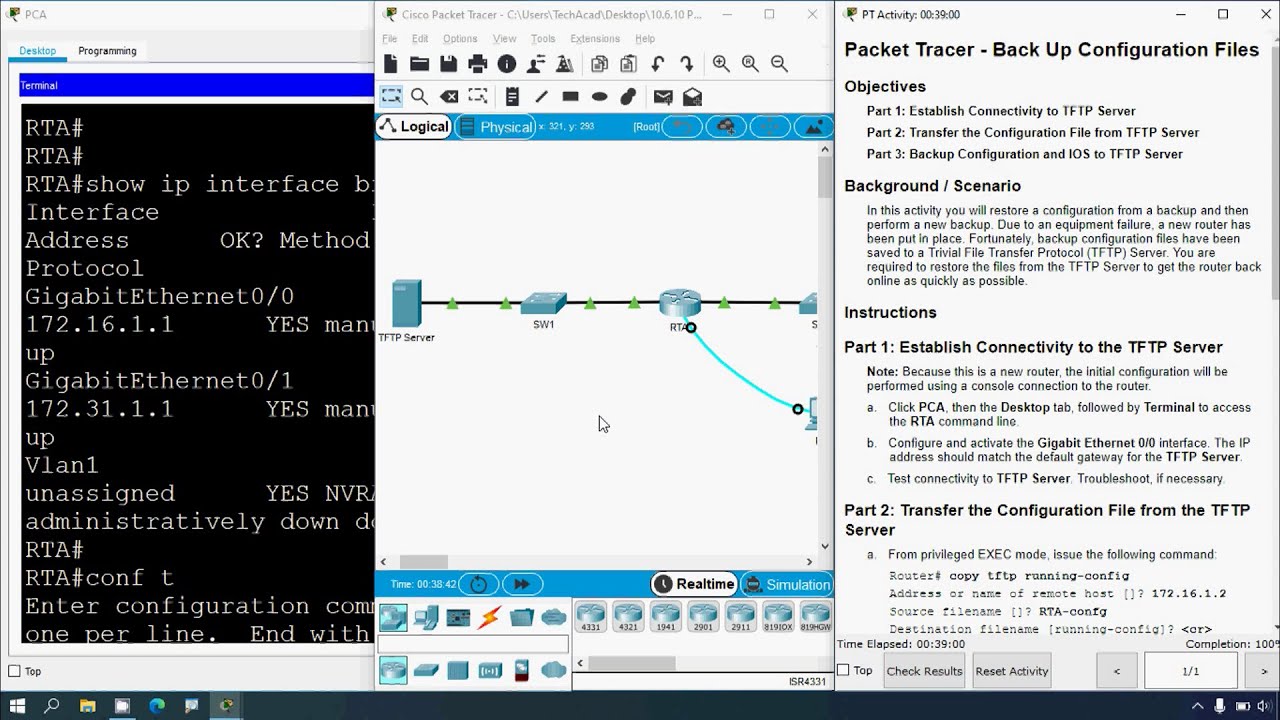Open the File menu
Viewport: 1280px width, 720px height.
[x=390, y=38]
